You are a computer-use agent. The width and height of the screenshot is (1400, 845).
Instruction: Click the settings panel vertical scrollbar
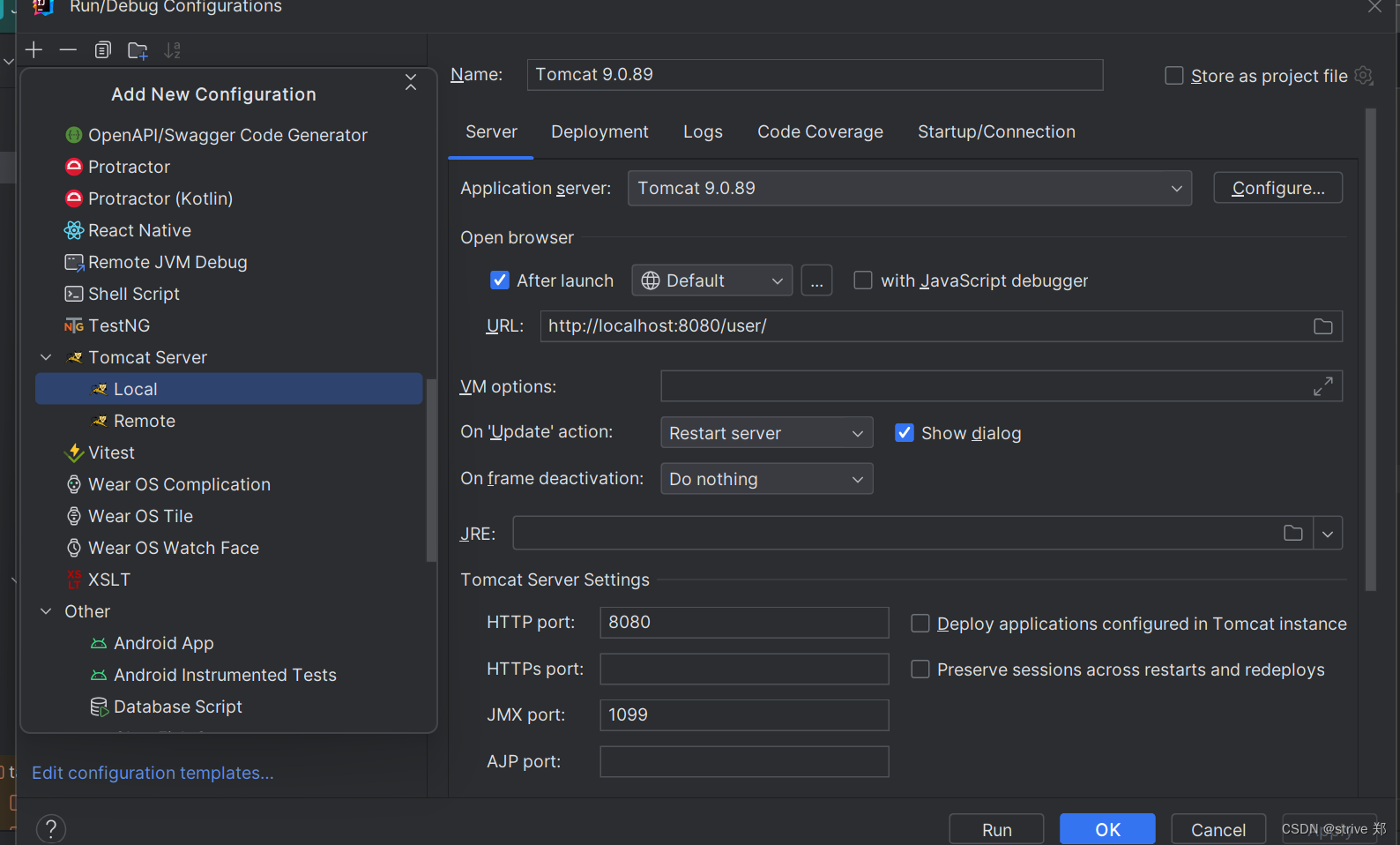click(1370, 349)
